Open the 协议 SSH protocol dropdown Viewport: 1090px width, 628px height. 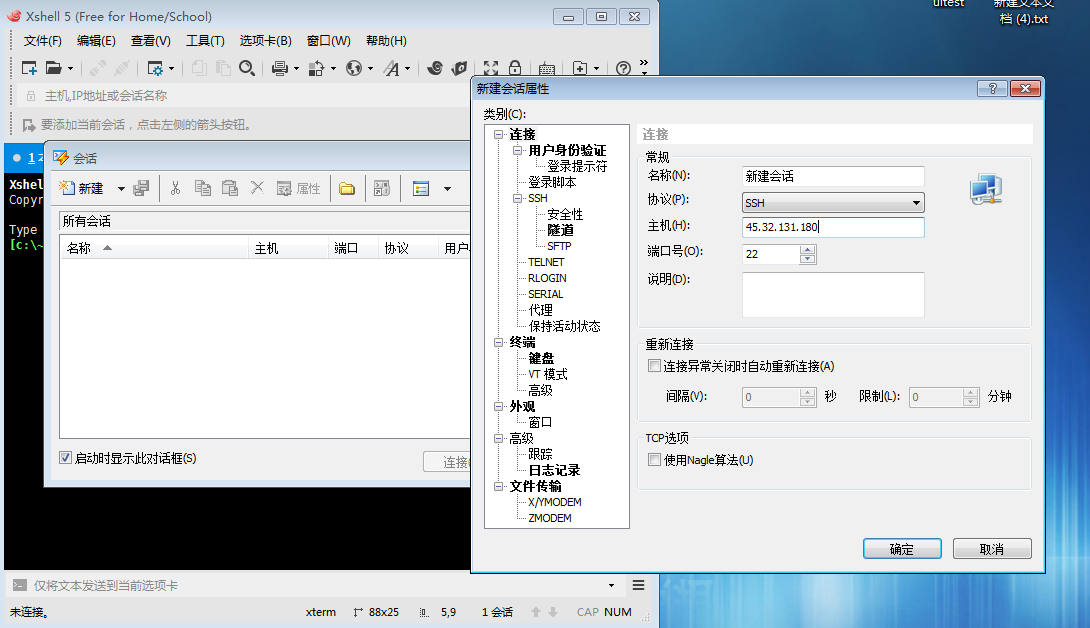(833, 203)
